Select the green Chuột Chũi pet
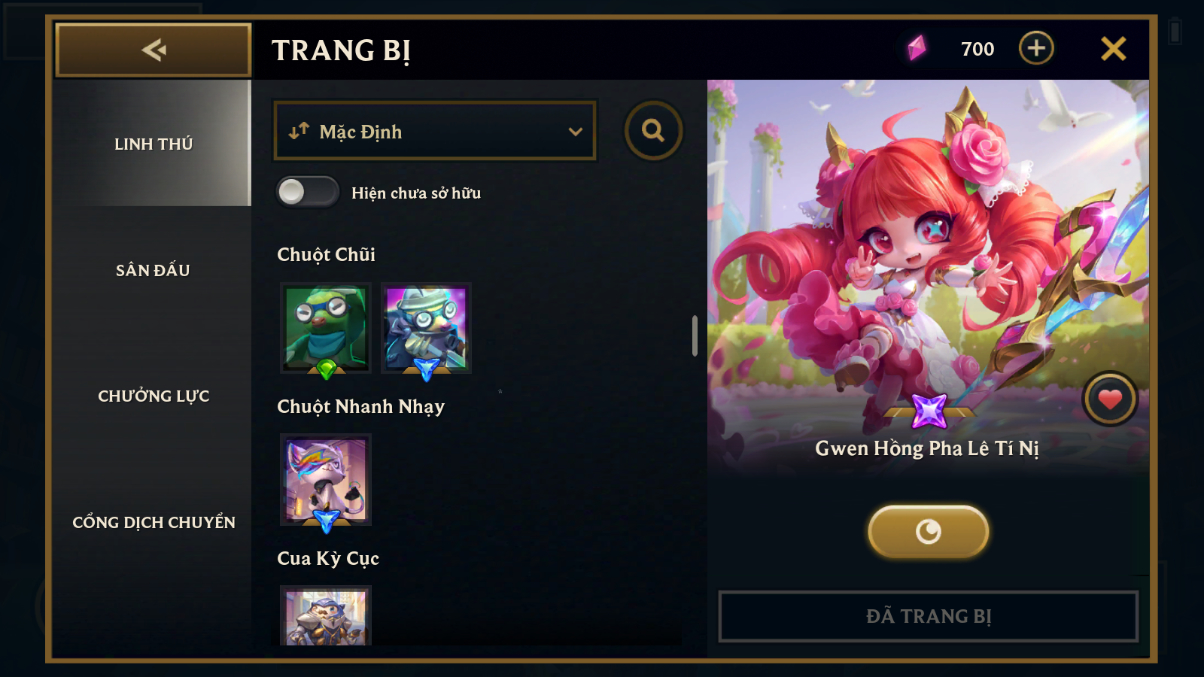The image size is (1204, 677). (x=326, y=328)
